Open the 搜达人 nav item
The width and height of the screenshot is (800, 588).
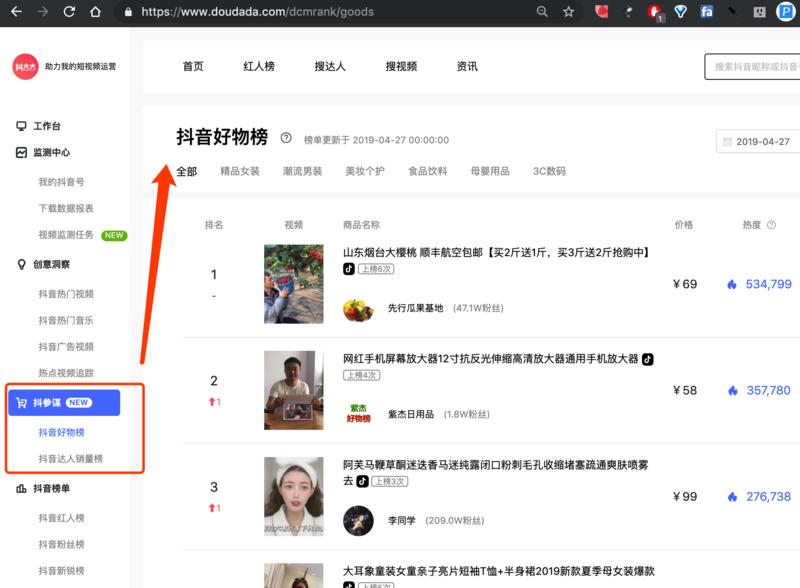330,66
